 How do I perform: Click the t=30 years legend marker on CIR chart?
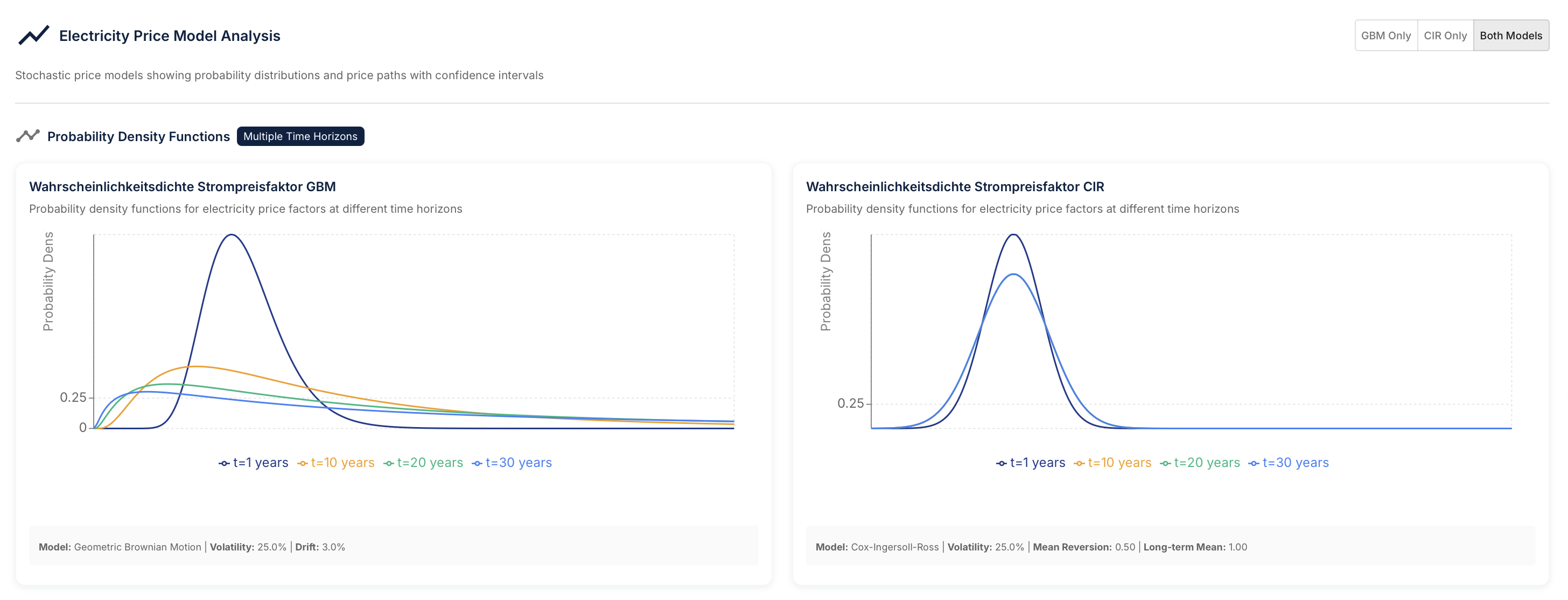(x=1254, y=463)
